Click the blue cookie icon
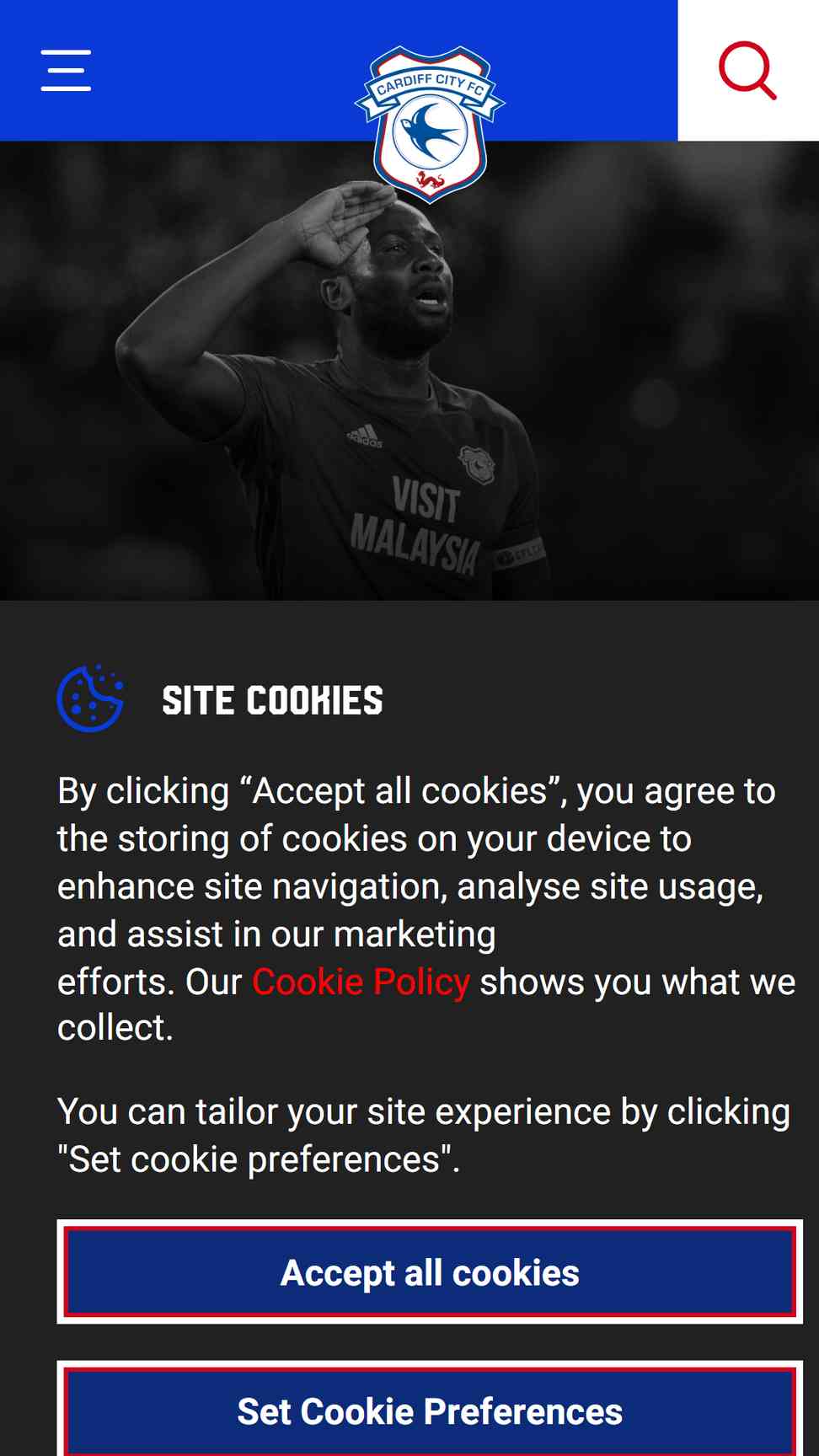 (x=90, y=699)
